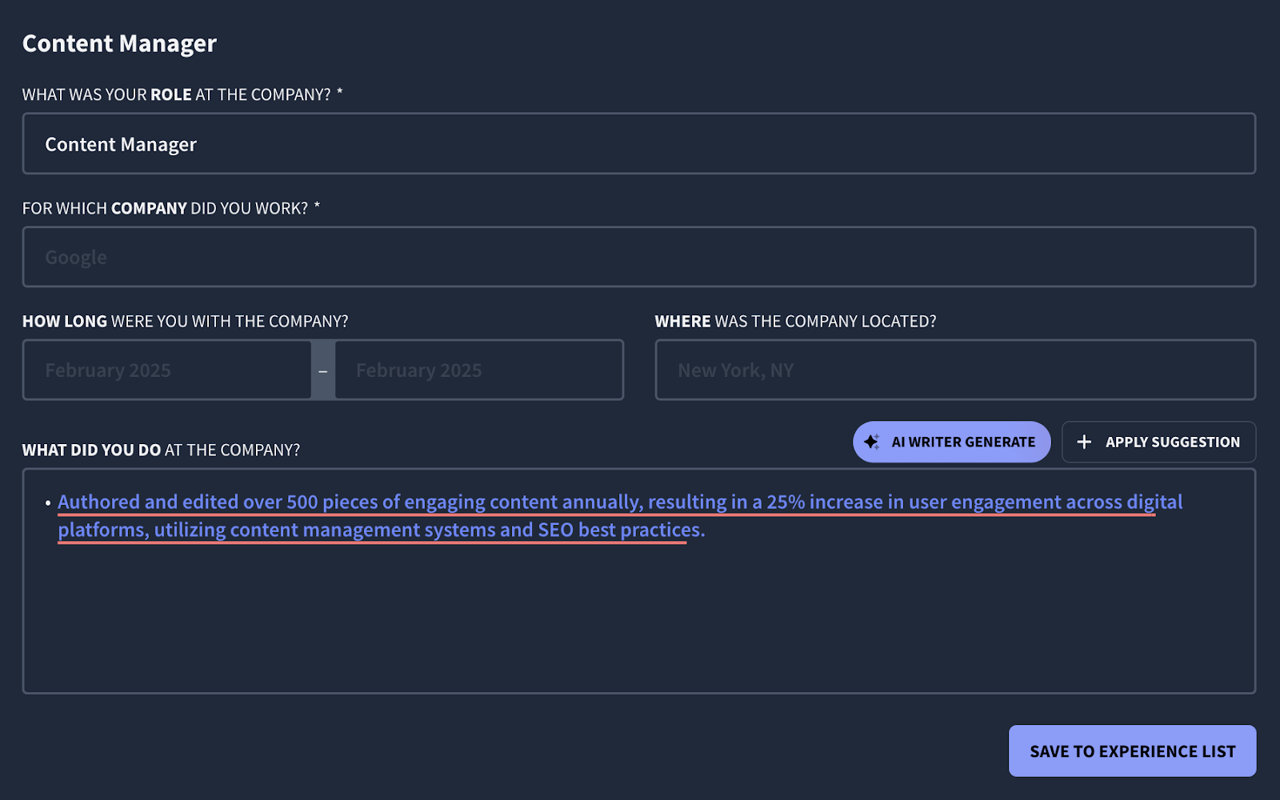Click the company field with Google placeholder
Image resolution: width=1280 pixels, height=800 pixels.
point(639,257)
